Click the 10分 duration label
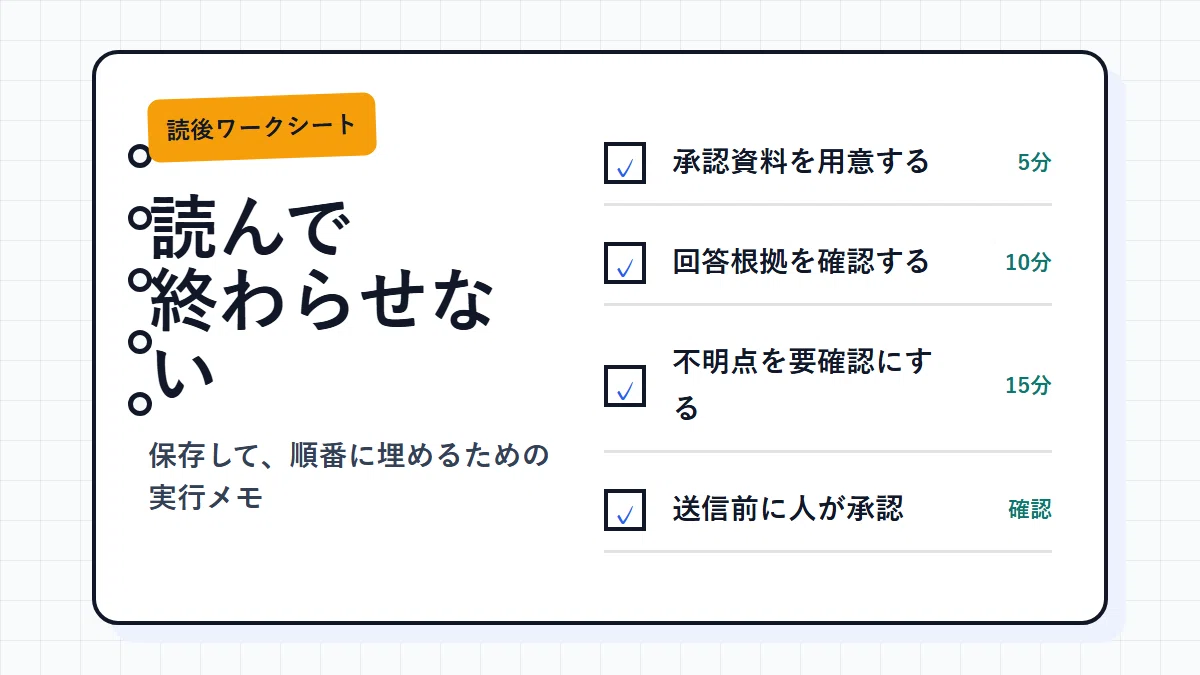The height and width of the screenshot is (675, 1200). (x=1028, y=262)
